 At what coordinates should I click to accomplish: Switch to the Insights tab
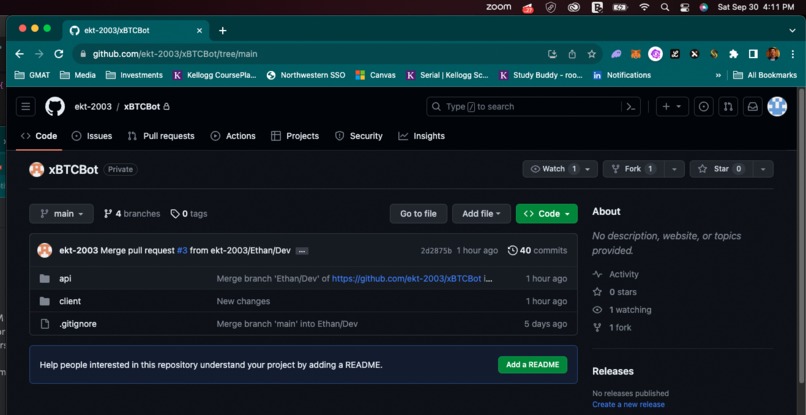pos(422,136)
